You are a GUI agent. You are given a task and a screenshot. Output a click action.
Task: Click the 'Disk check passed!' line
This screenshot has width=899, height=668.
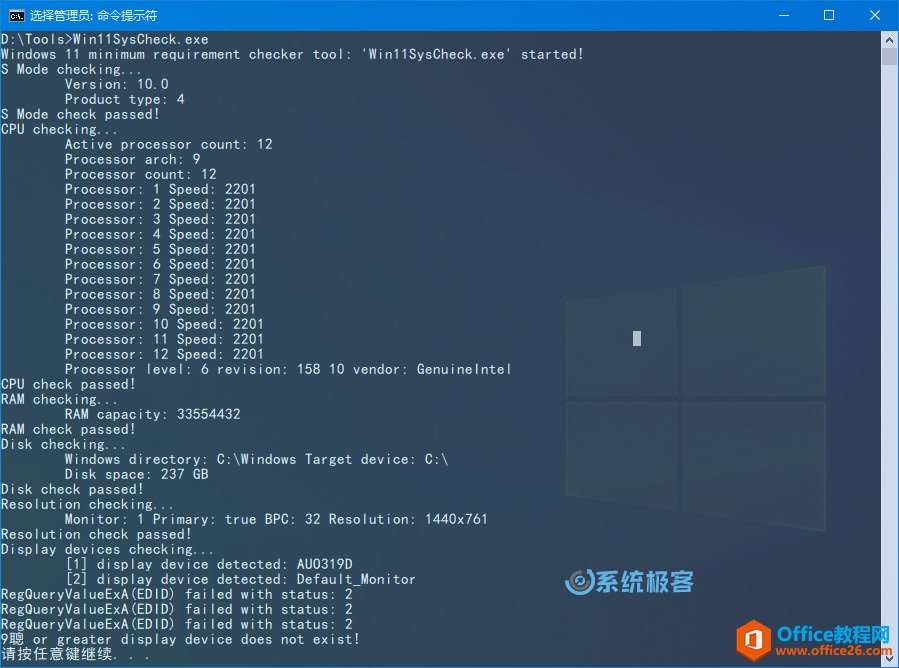pos(72,489)
